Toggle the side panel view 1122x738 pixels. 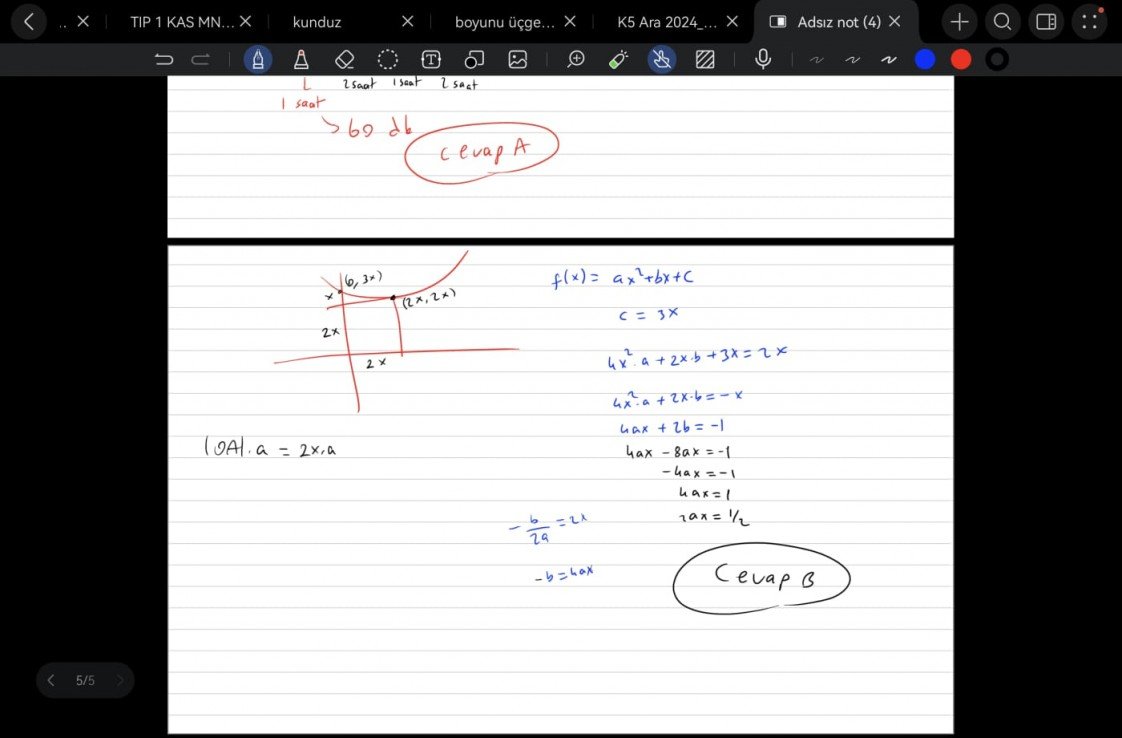(1046, 21)
